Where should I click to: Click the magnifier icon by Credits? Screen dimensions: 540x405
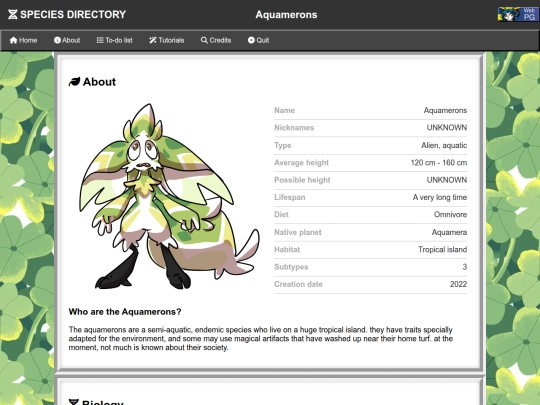204,40
